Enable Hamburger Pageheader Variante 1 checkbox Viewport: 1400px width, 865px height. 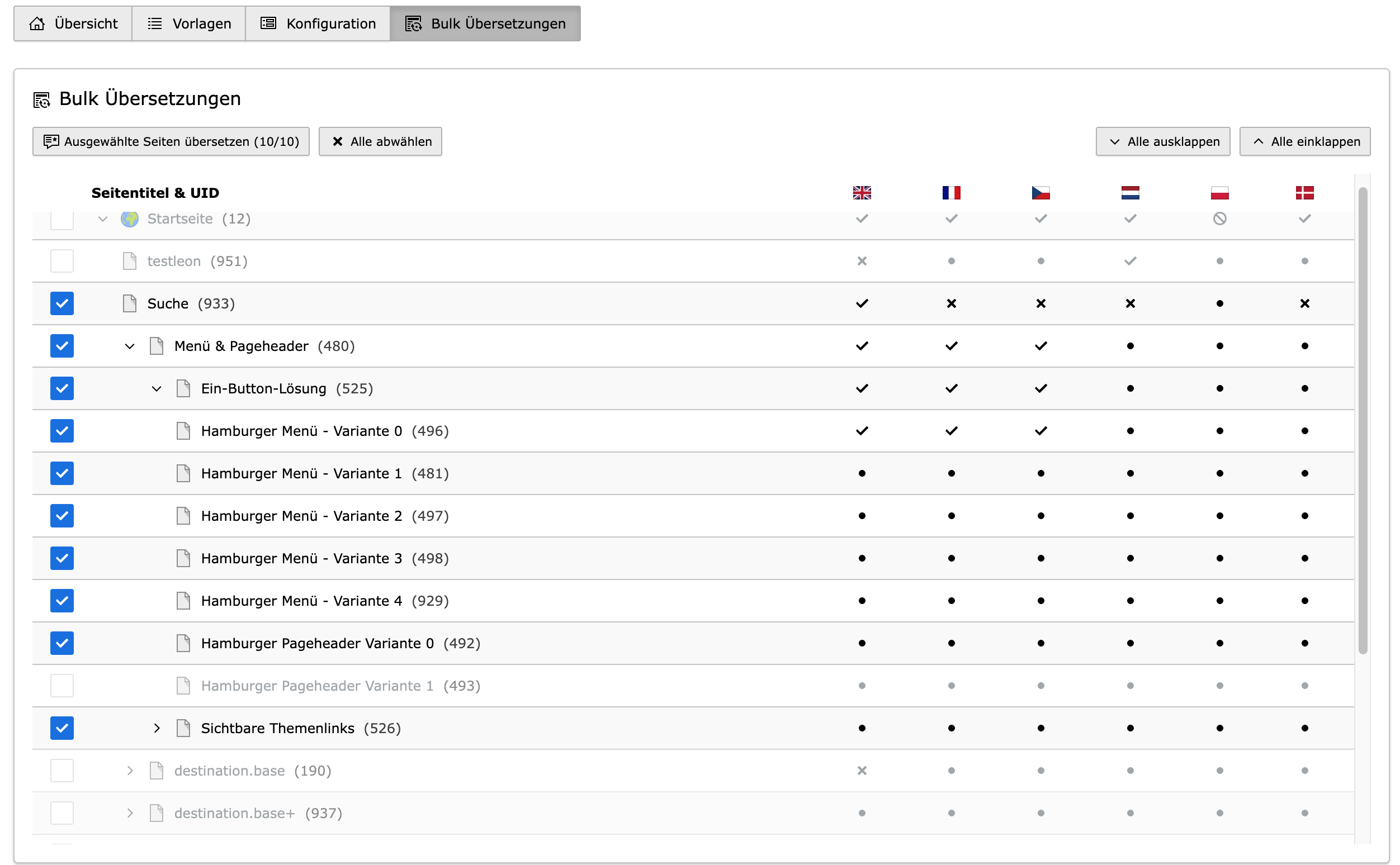(x=62, y=686)
